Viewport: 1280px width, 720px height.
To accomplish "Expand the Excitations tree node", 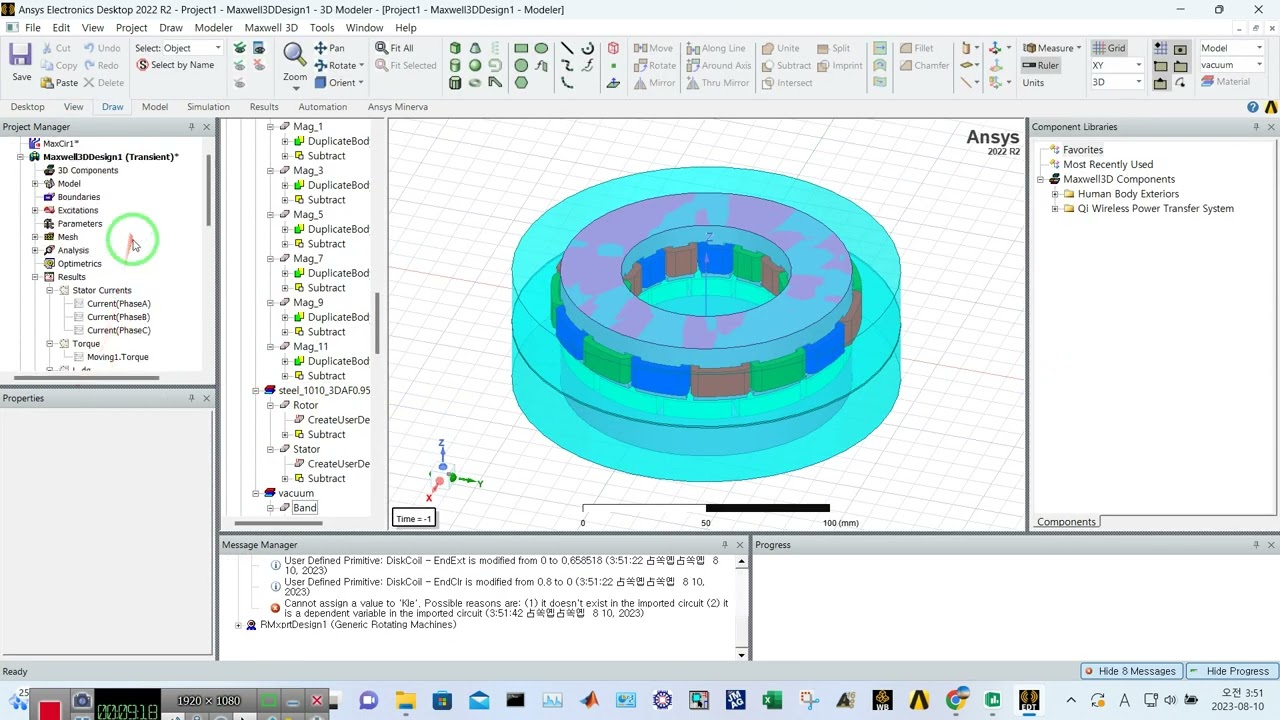I will click(35, 211).
